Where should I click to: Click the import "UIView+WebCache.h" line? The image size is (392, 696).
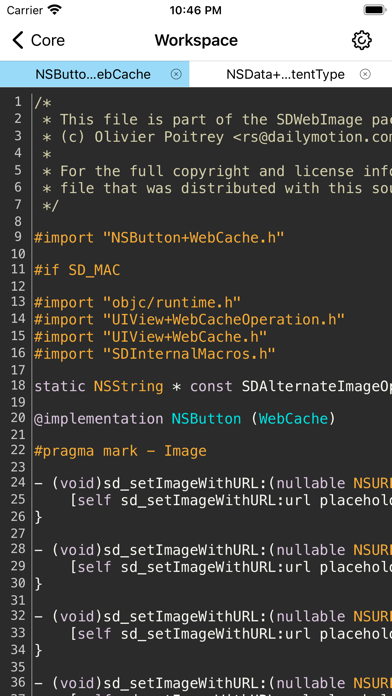pyautogui.click(x=150, y=336)
